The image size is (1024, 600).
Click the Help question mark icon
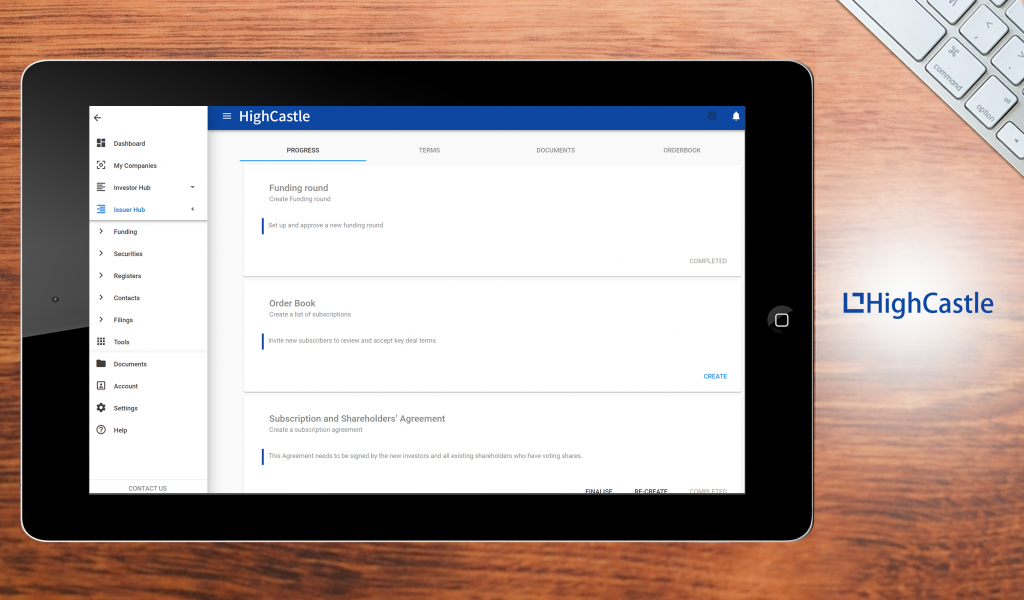click(101, 430)
